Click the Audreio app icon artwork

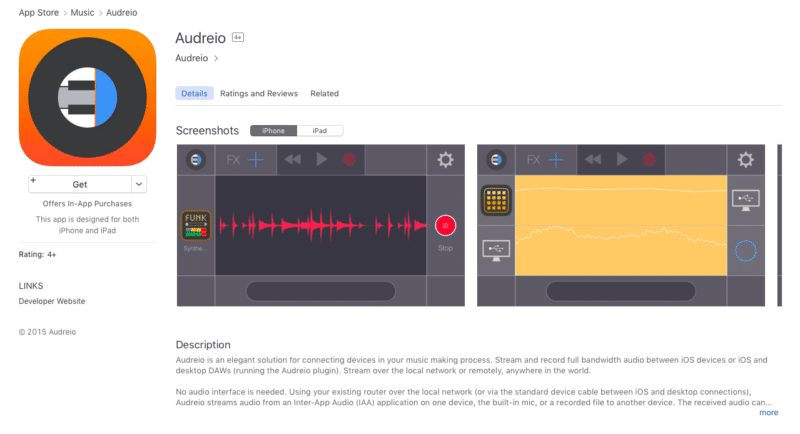tap(87, 97)
